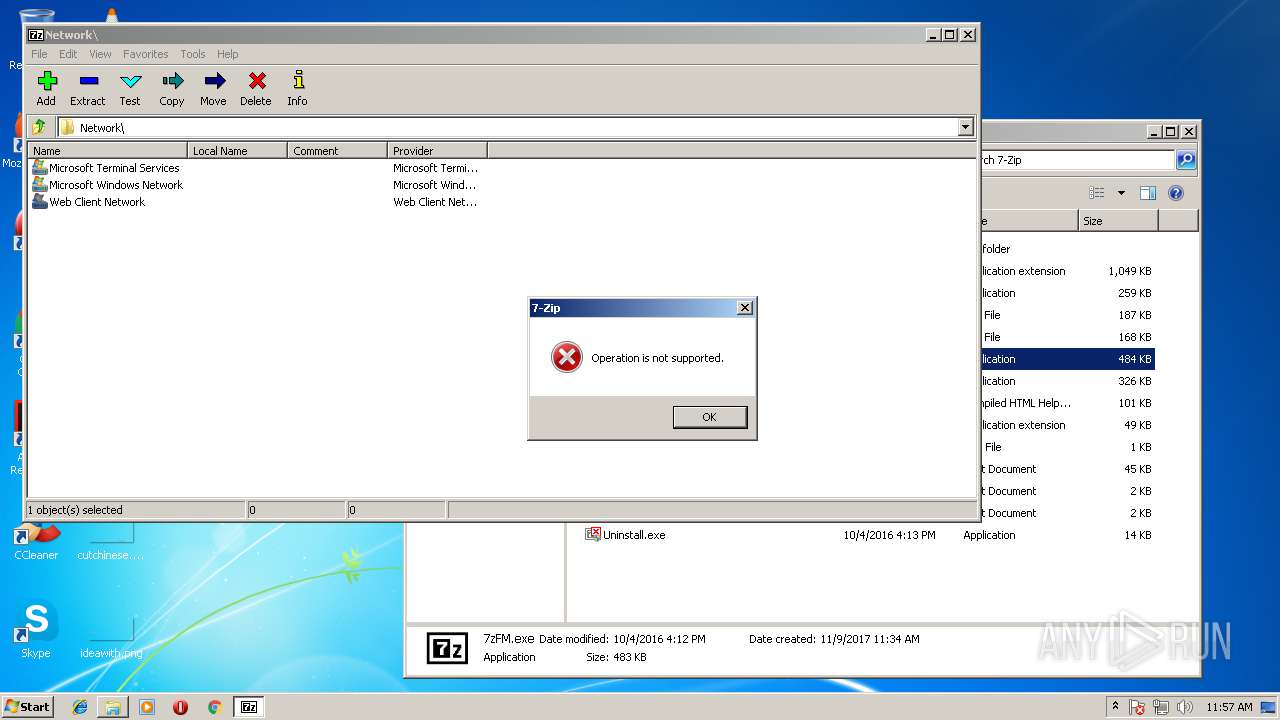This screenshot has width=1280, height=720.
Task: Click the 'Operation is not supported.' message
Action: pyautogui.click(x=657, y=358)
